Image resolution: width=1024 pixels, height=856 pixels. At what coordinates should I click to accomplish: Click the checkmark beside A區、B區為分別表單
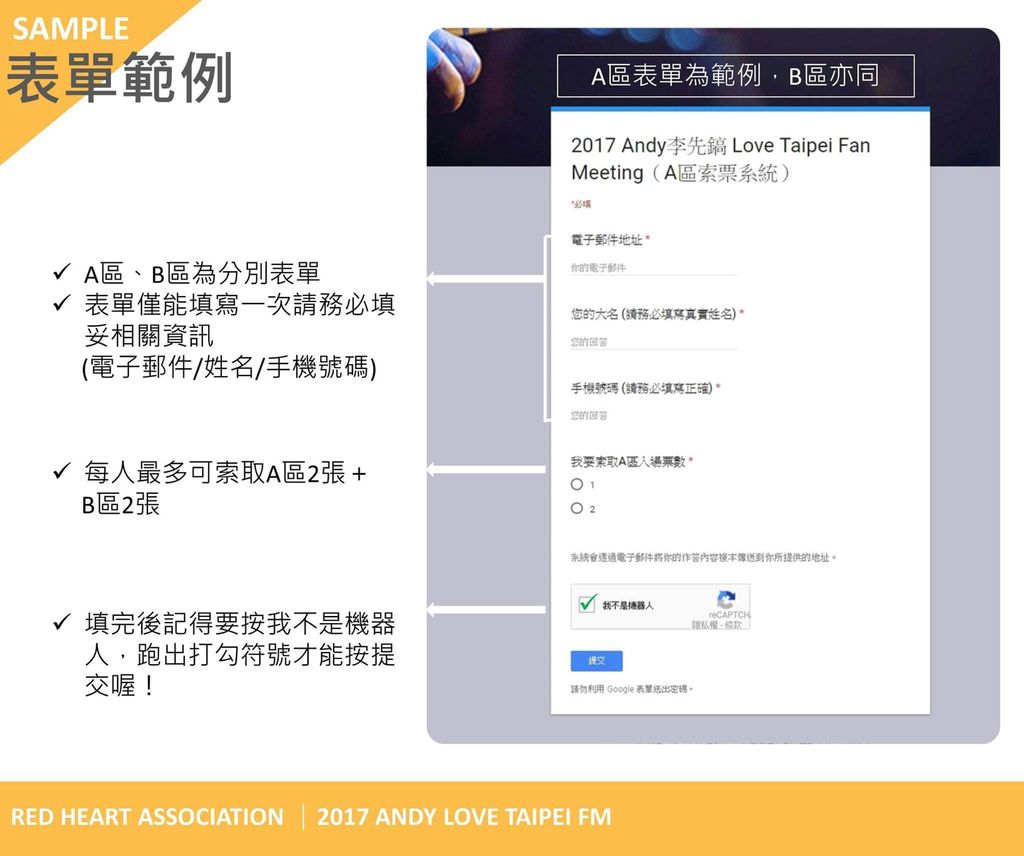coord(62,272)
